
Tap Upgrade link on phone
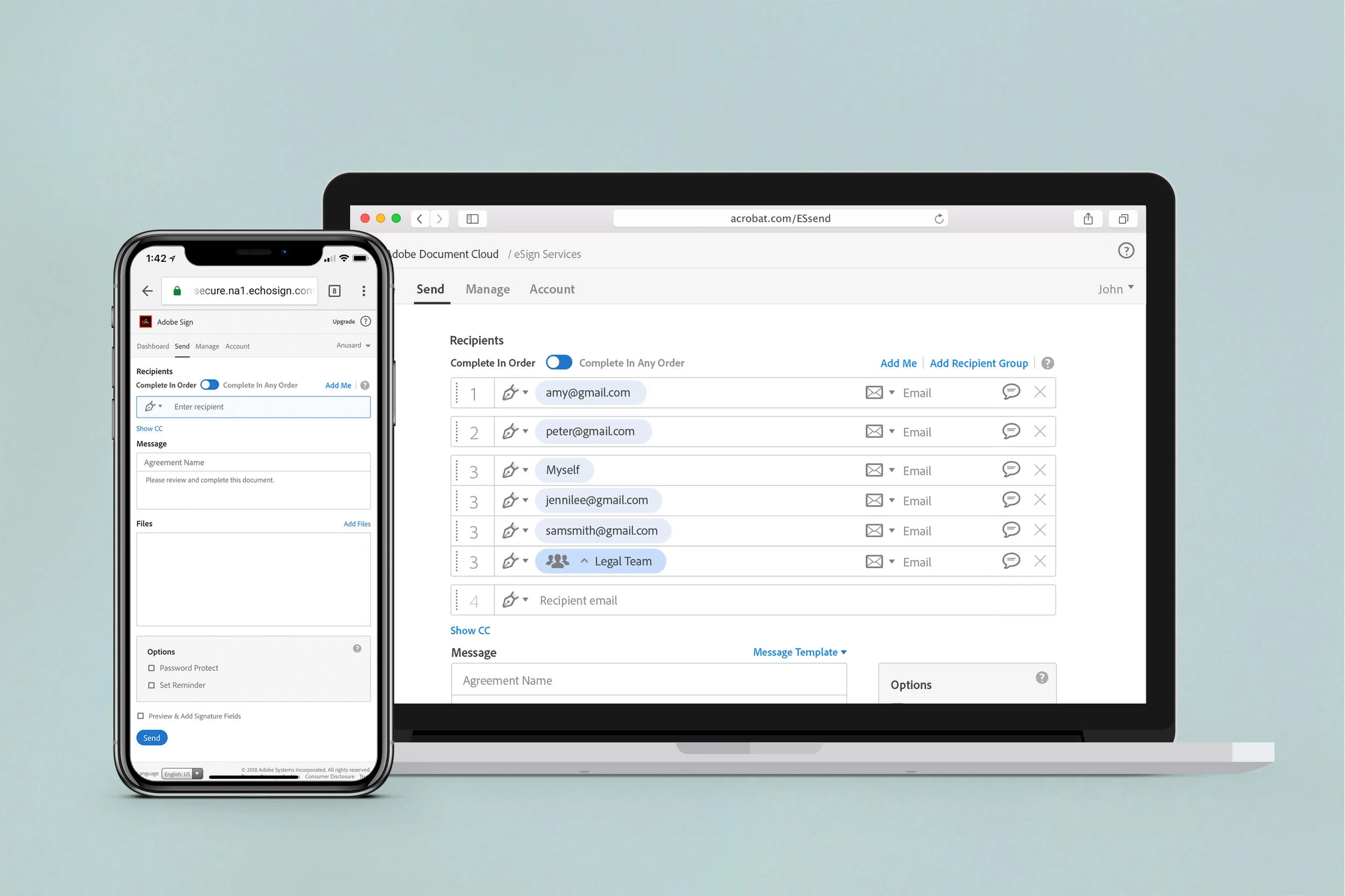coord(344,321)
